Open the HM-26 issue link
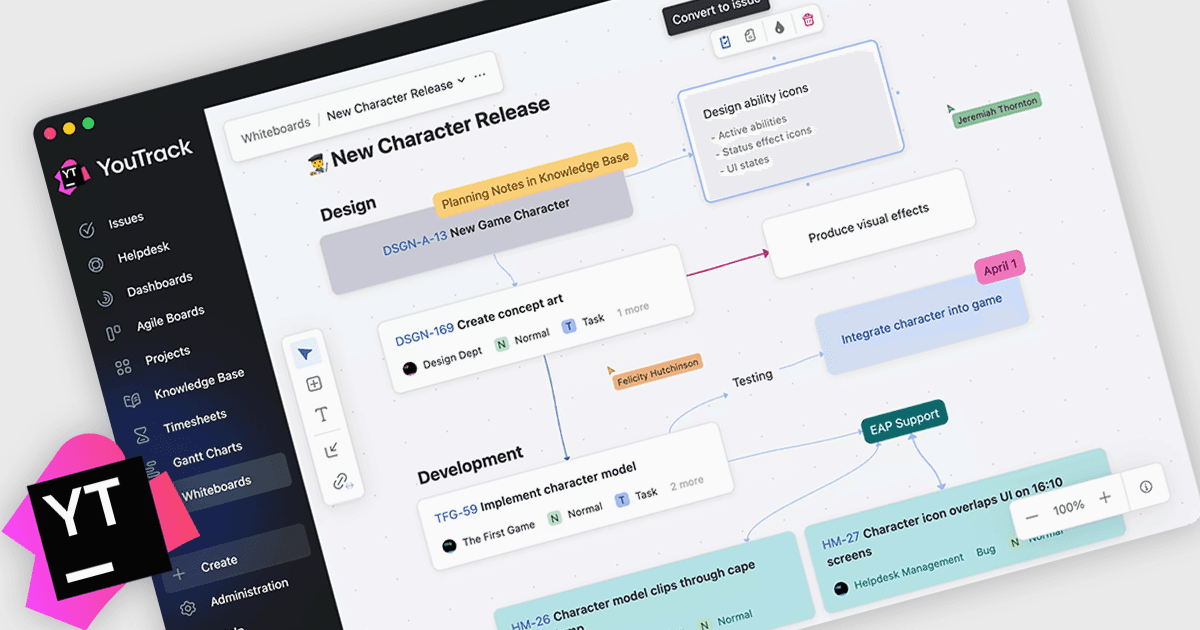 coord(530,622)
